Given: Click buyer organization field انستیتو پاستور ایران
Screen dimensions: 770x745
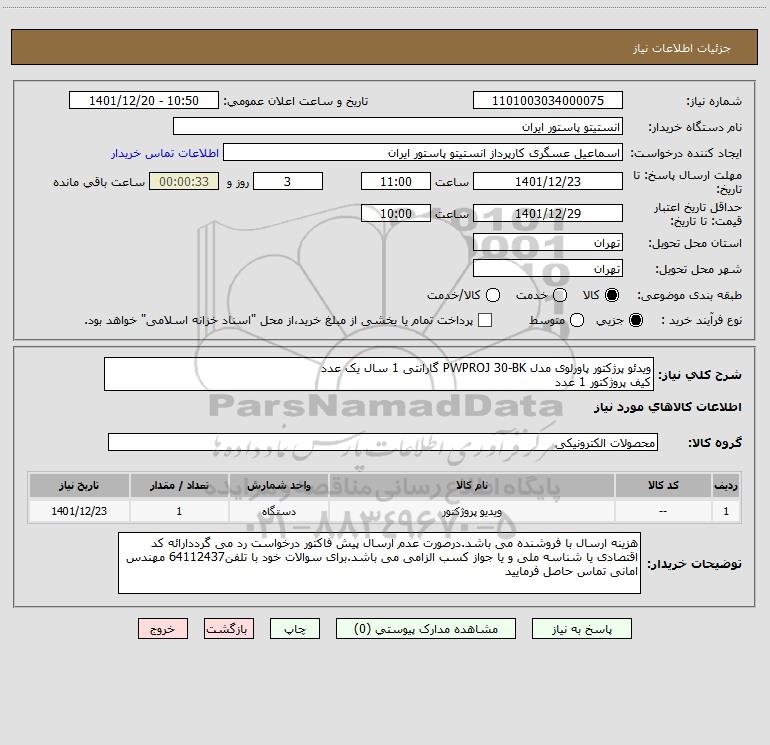Looking at the screenshot, I should click(398, 127).
